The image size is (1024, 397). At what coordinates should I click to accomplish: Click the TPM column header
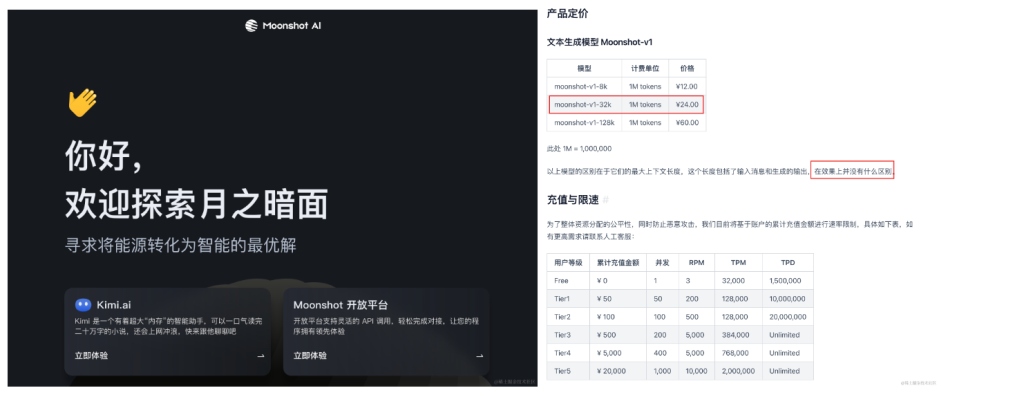[738, 262]
